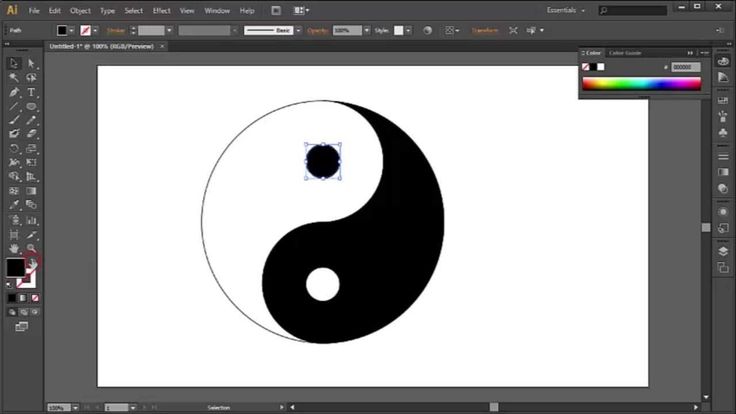Screen dimensions: 736x414
Task: Open the Object menu
Action: (80, 10)
